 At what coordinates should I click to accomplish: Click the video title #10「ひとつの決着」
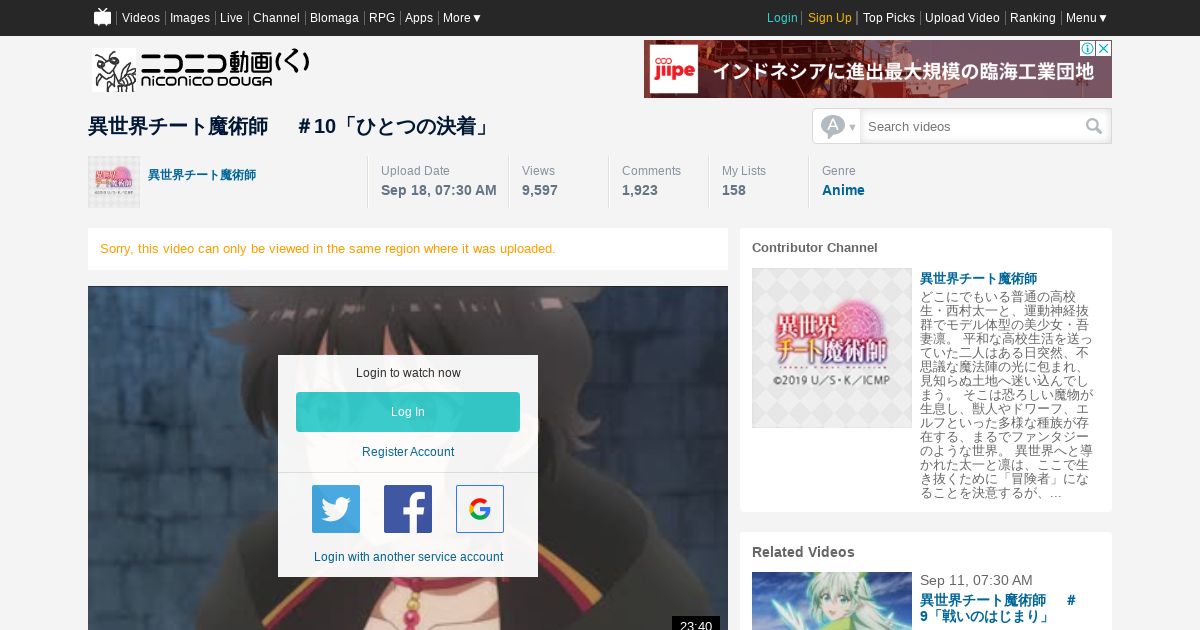(290, 126)
